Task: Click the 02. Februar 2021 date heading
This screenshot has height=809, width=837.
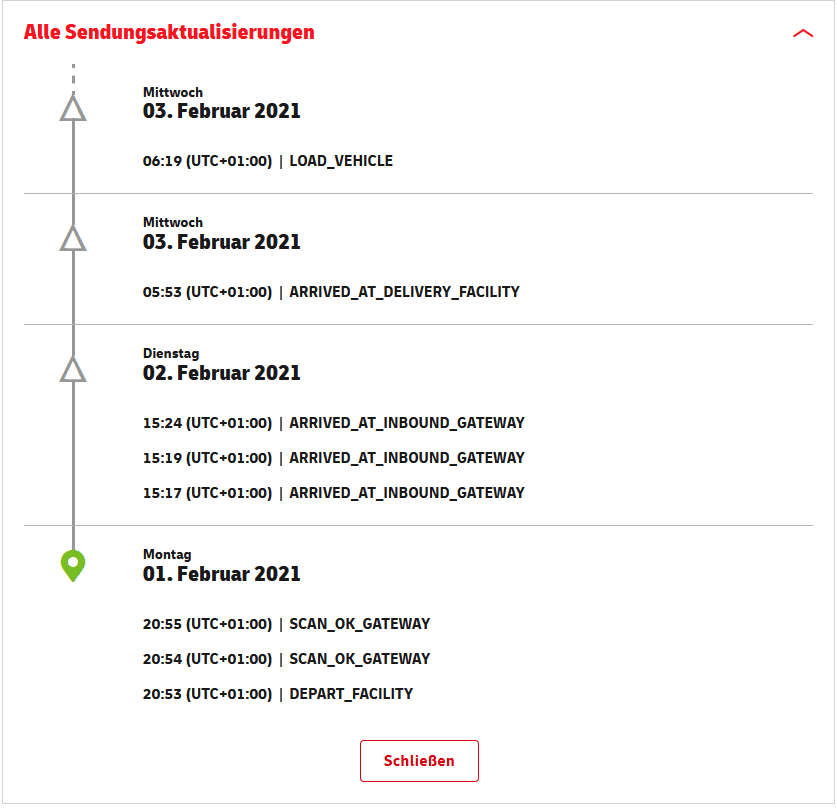Action: [222, 373]
